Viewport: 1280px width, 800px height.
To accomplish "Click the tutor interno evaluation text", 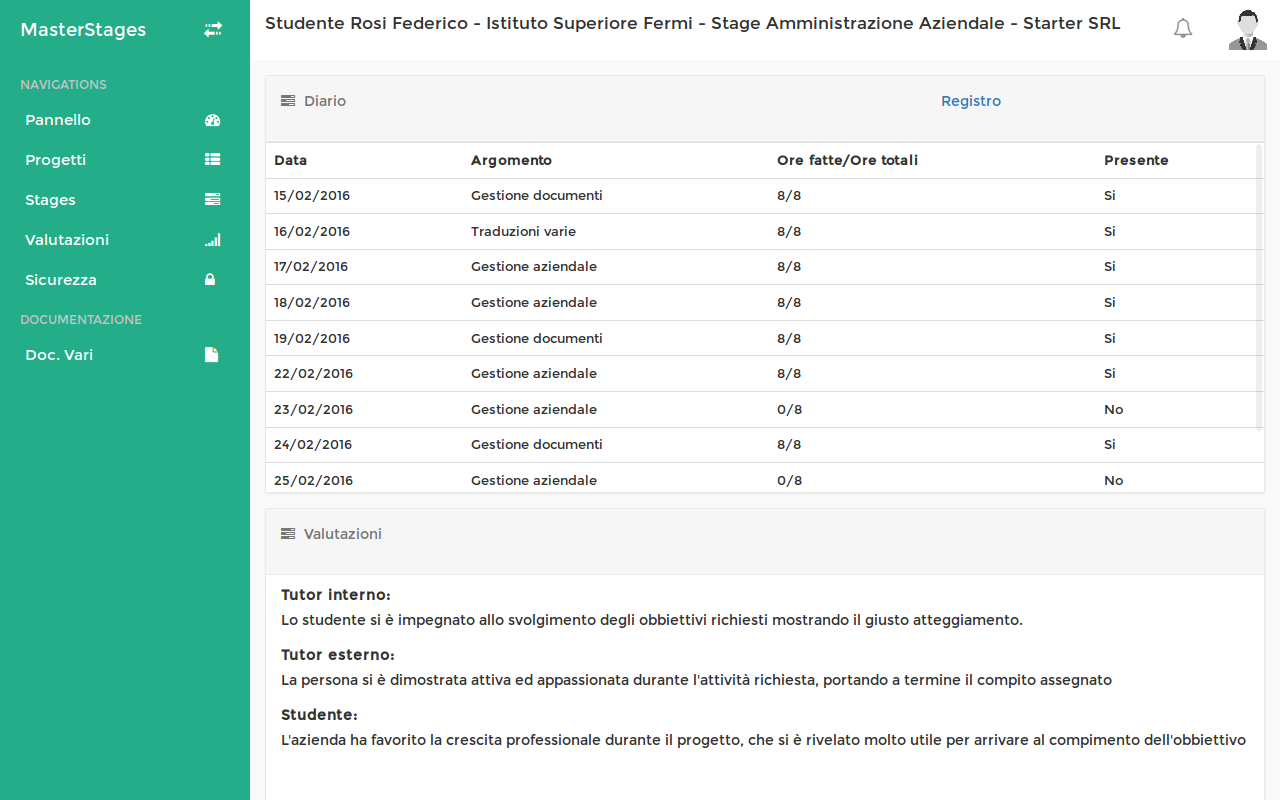I will click(x=652, y=620).
